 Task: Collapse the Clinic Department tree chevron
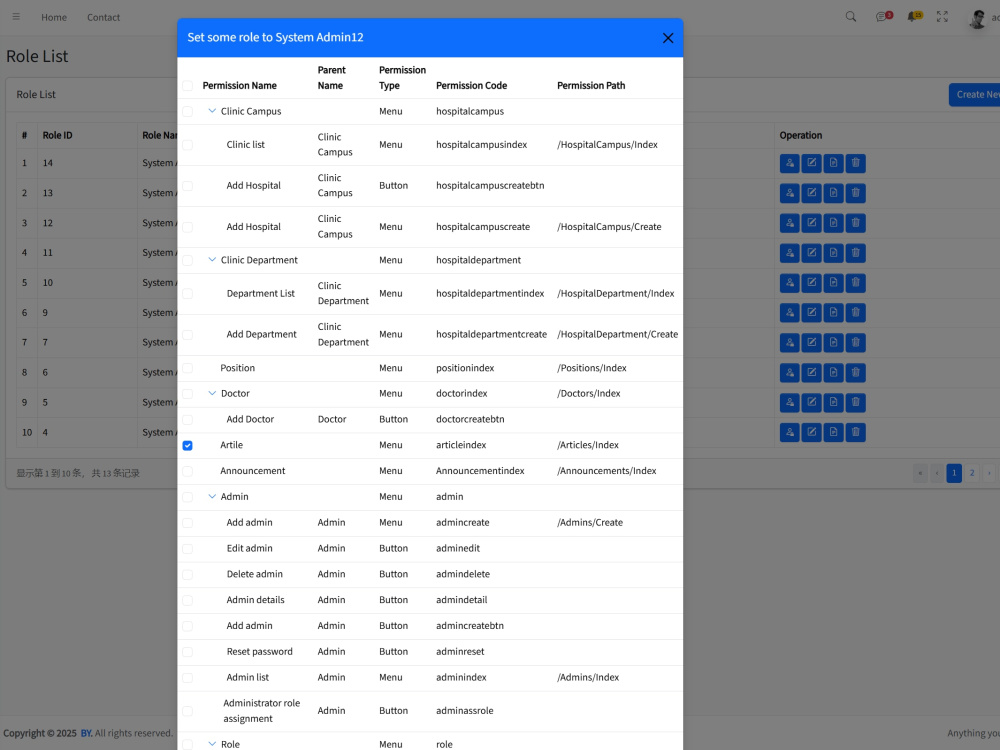212,260
